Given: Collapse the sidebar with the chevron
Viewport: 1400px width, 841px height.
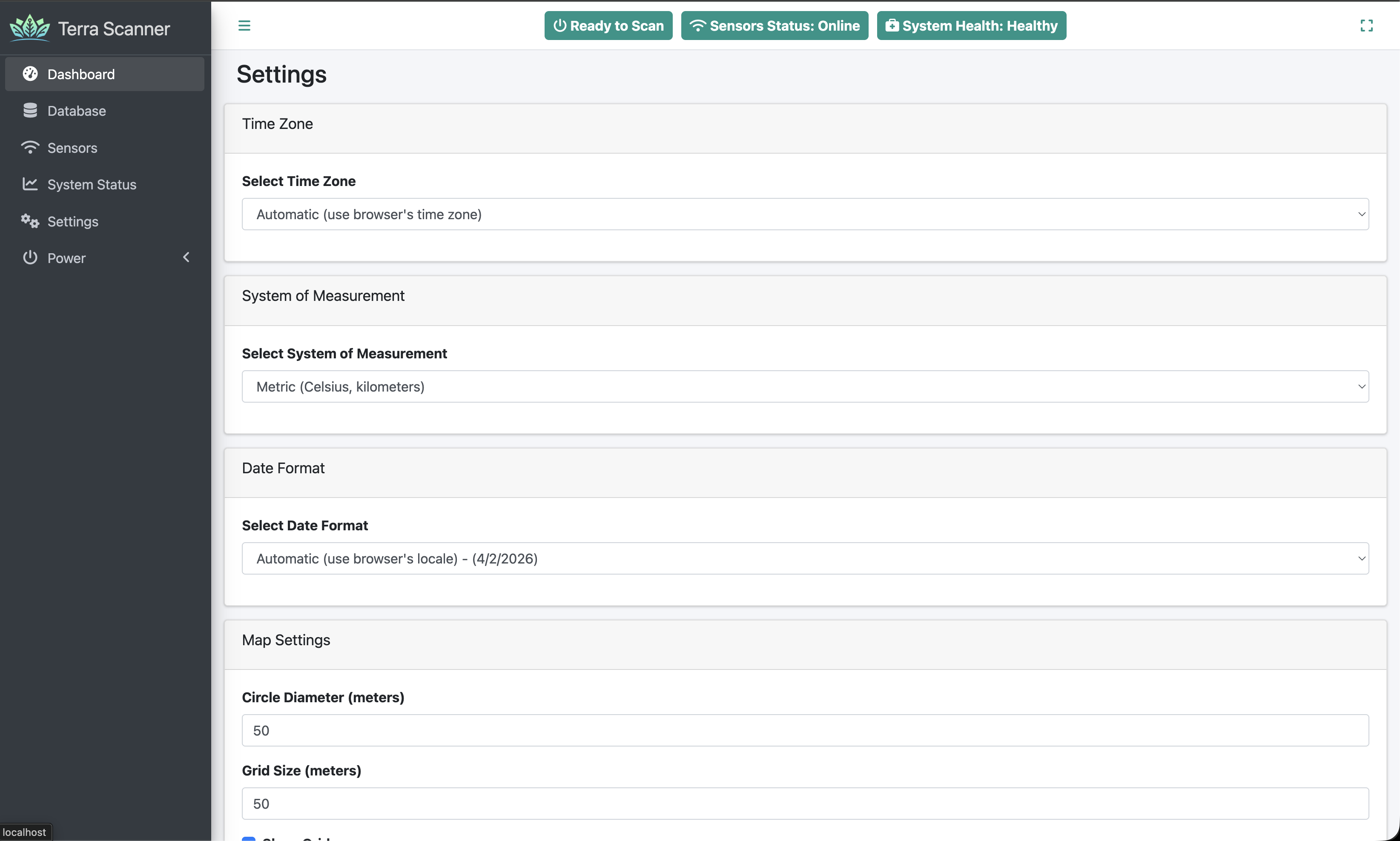Looking at the screenshot, I should coord(186,257).
